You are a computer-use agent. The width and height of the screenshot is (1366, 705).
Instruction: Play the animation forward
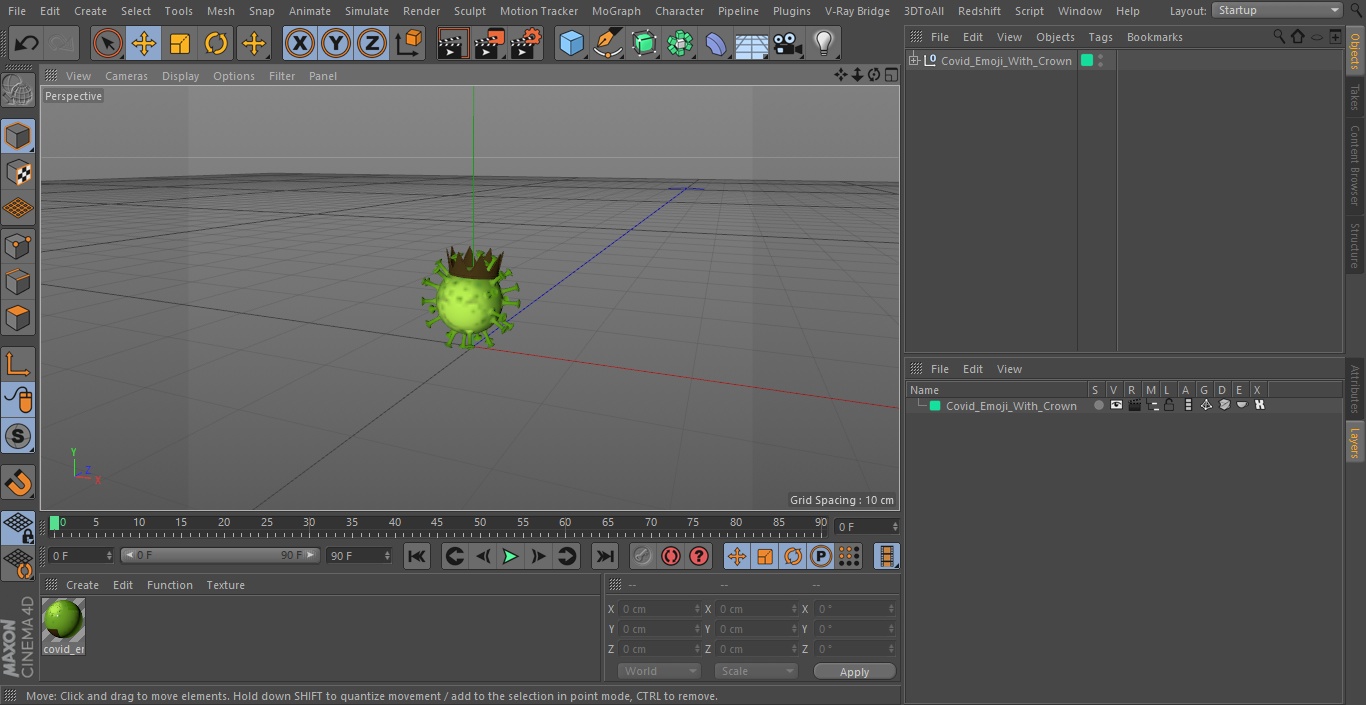pyautogui.click(x=510, y=556)
